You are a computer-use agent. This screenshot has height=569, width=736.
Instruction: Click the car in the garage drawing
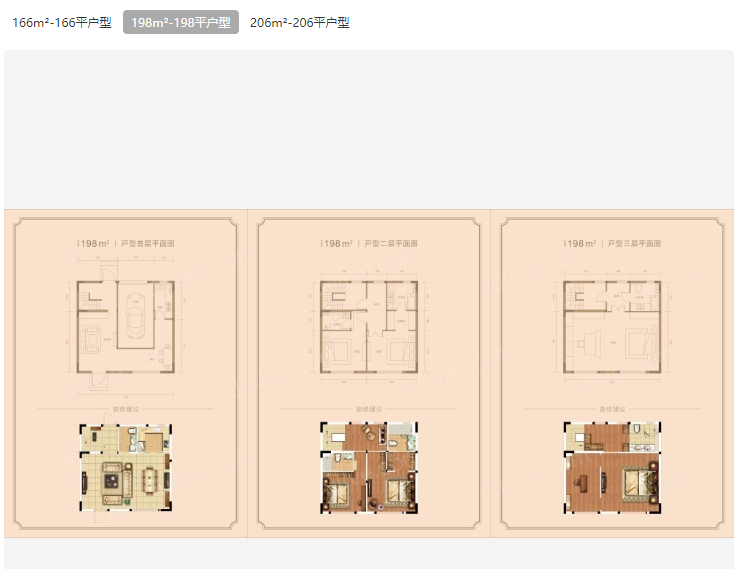point(132,313)
